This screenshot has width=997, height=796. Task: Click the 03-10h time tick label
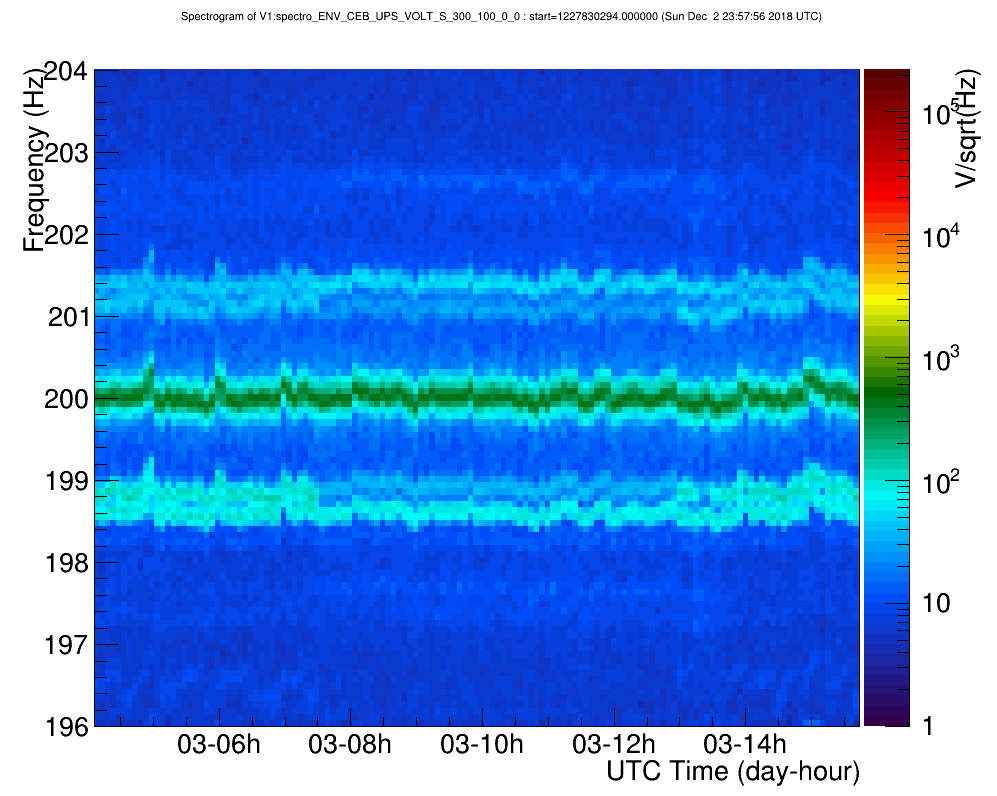pos(482,744)
